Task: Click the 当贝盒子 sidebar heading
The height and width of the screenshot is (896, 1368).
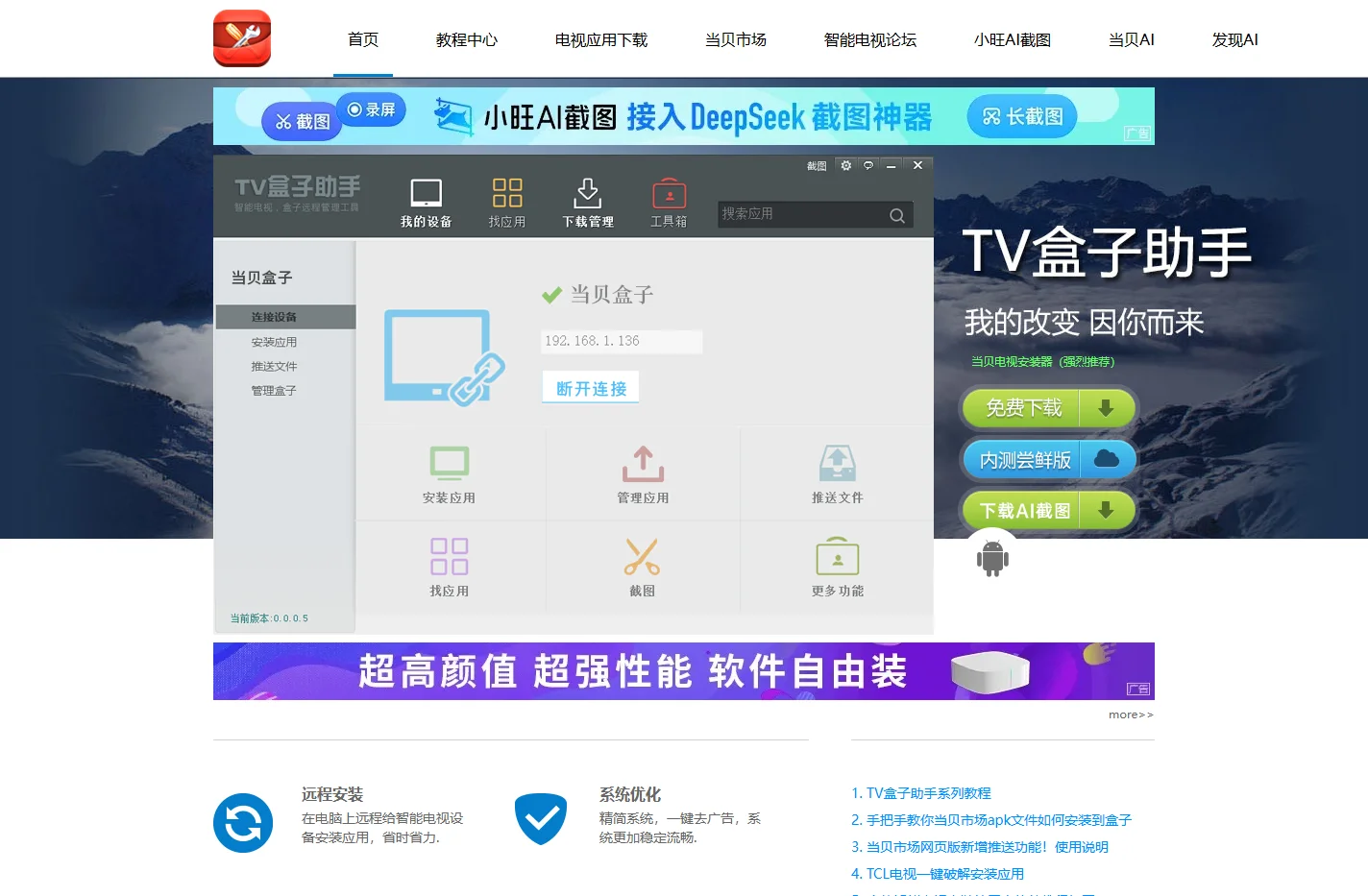Action: [261, 278]
